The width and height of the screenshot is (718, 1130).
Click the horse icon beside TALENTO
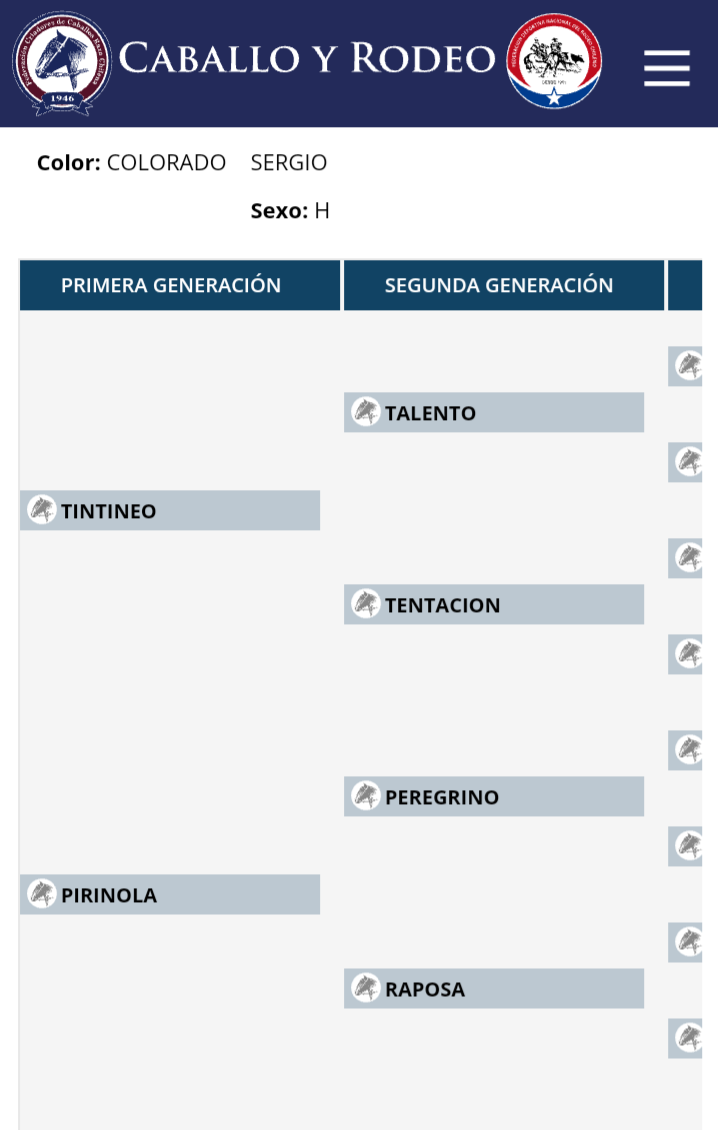(x=365, y=412)
